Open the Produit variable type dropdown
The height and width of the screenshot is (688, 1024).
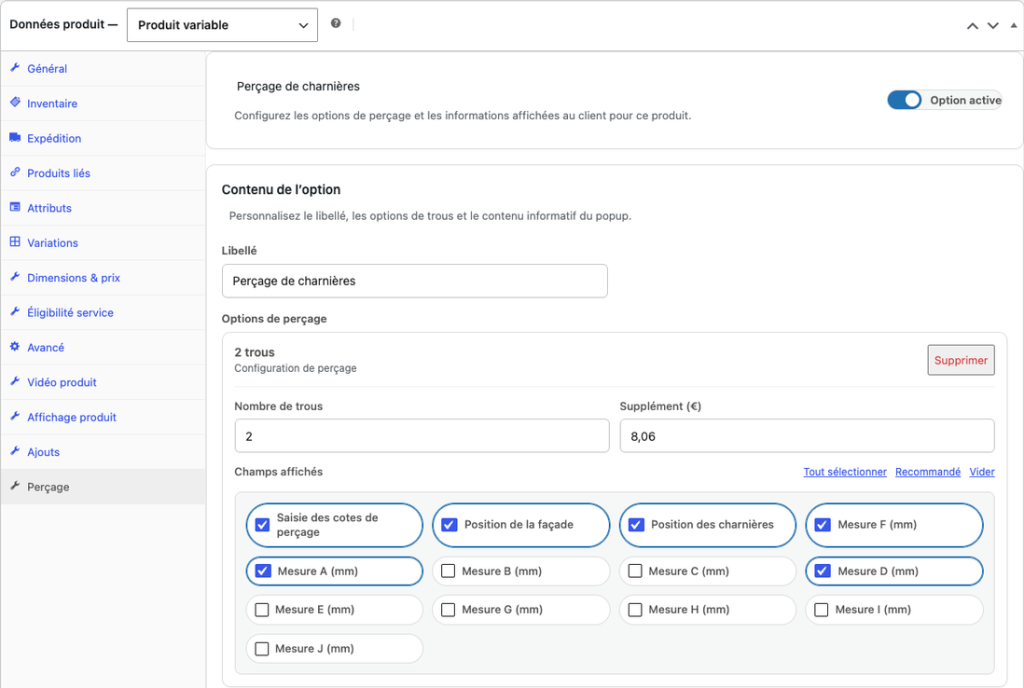coord(222,25)
